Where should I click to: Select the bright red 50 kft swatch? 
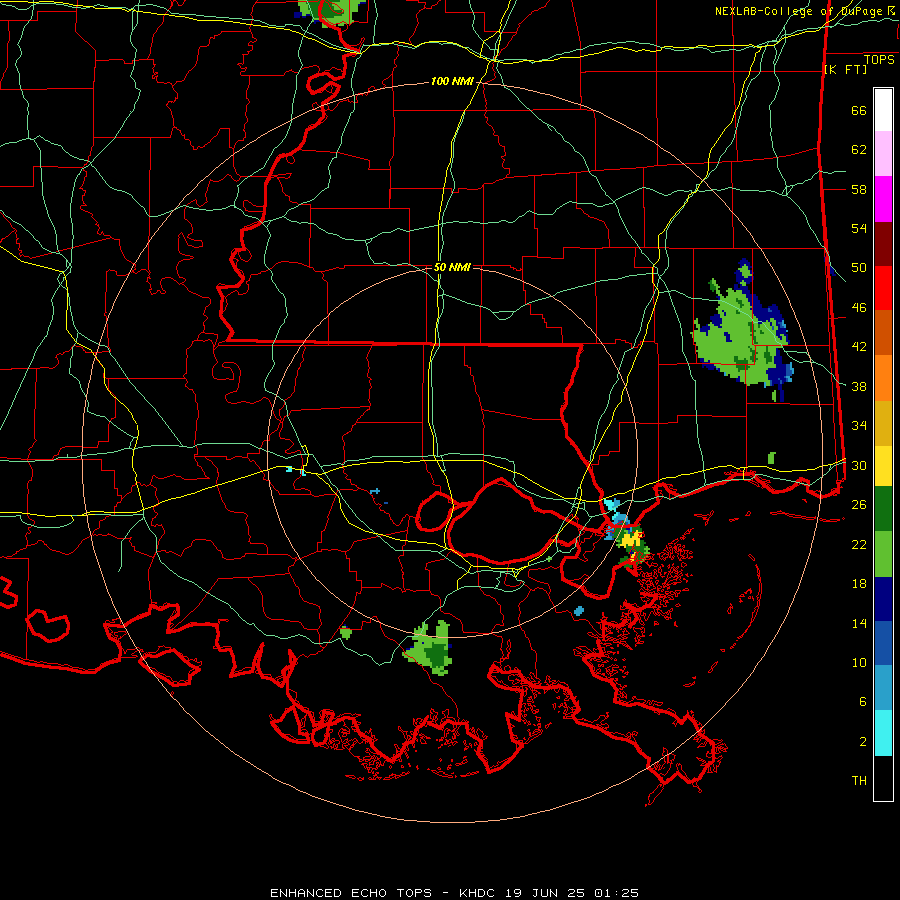click(x=883, y=288)
